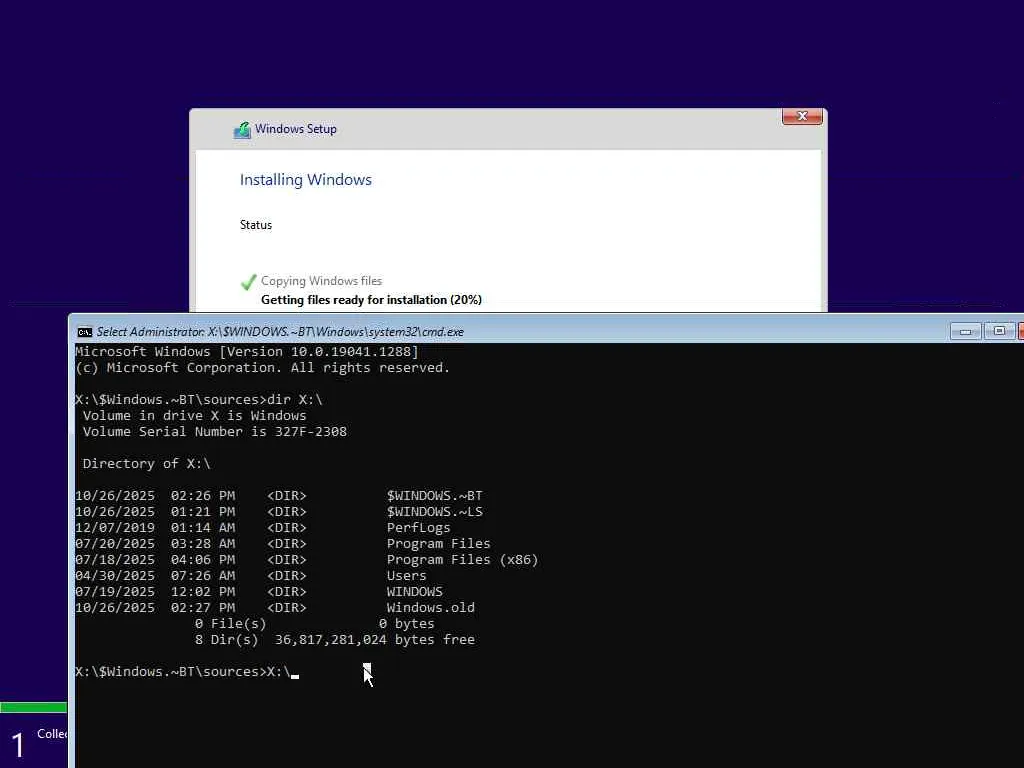
Task: Click the date 12/07/2019 in PerfLogs row
Action: (115, 528)
